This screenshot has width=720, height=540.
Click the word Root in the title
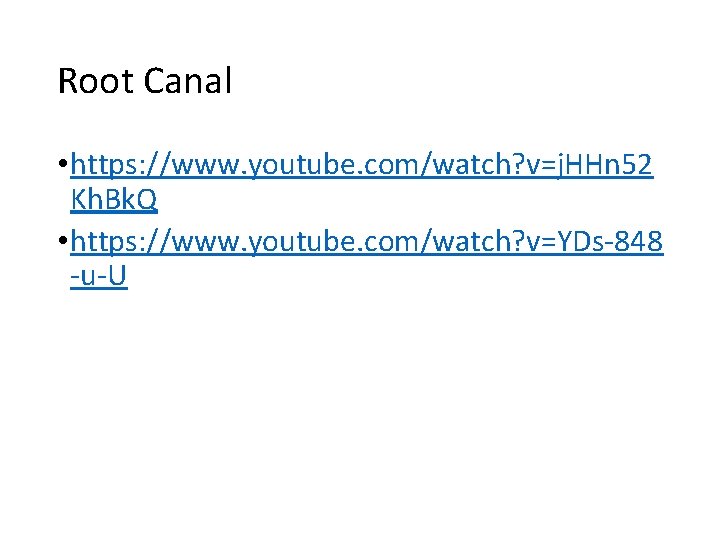point(96,81)
